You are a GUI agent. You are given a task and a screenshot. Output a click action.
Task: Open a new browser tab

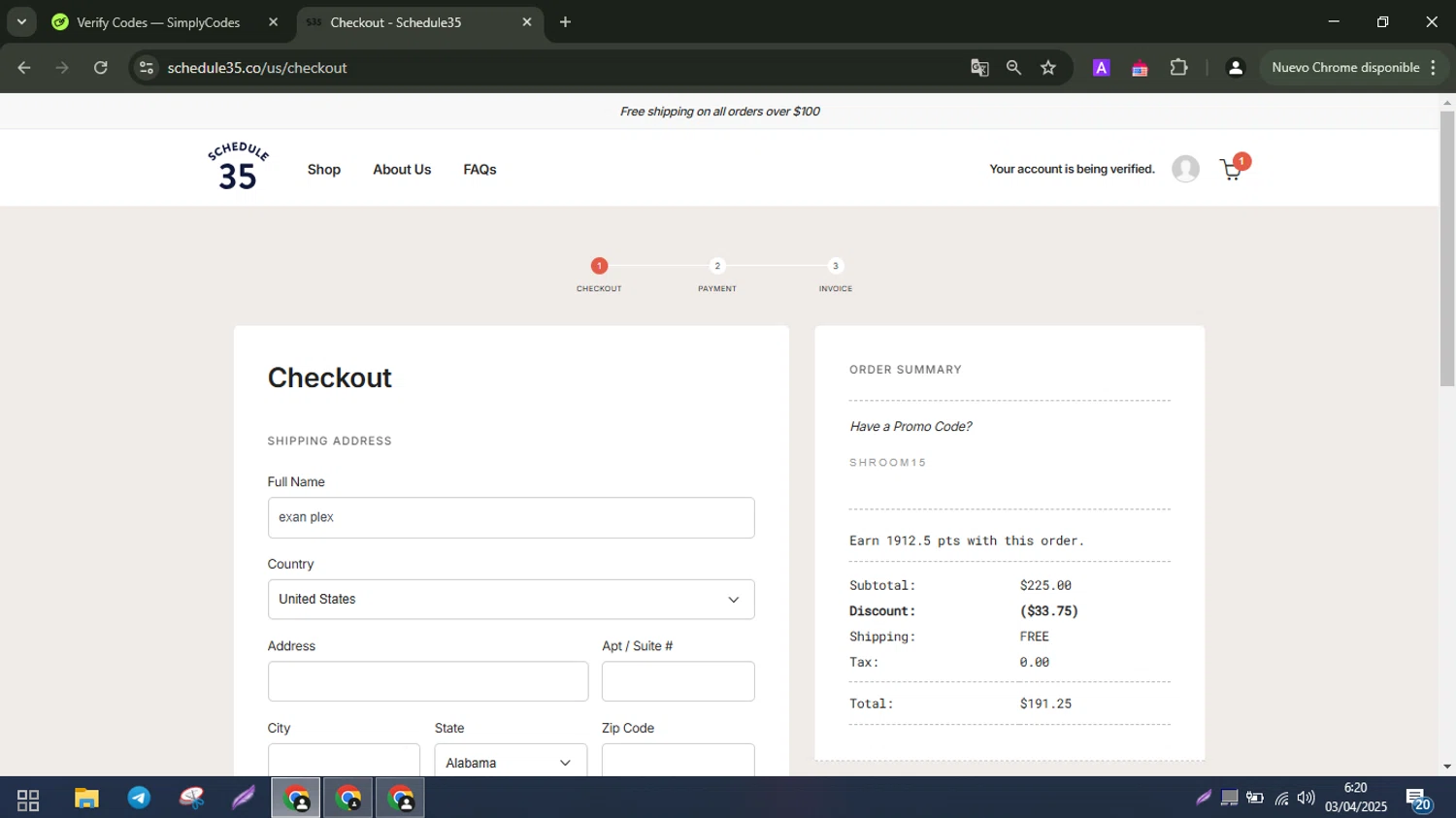point(565,22)
